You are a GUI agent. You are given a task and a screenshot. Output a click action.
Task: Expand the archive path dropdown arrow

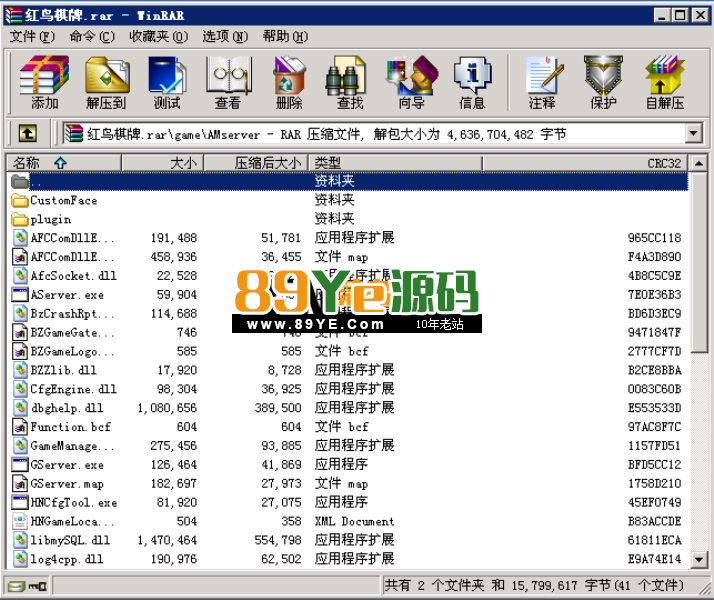point(693,134)
